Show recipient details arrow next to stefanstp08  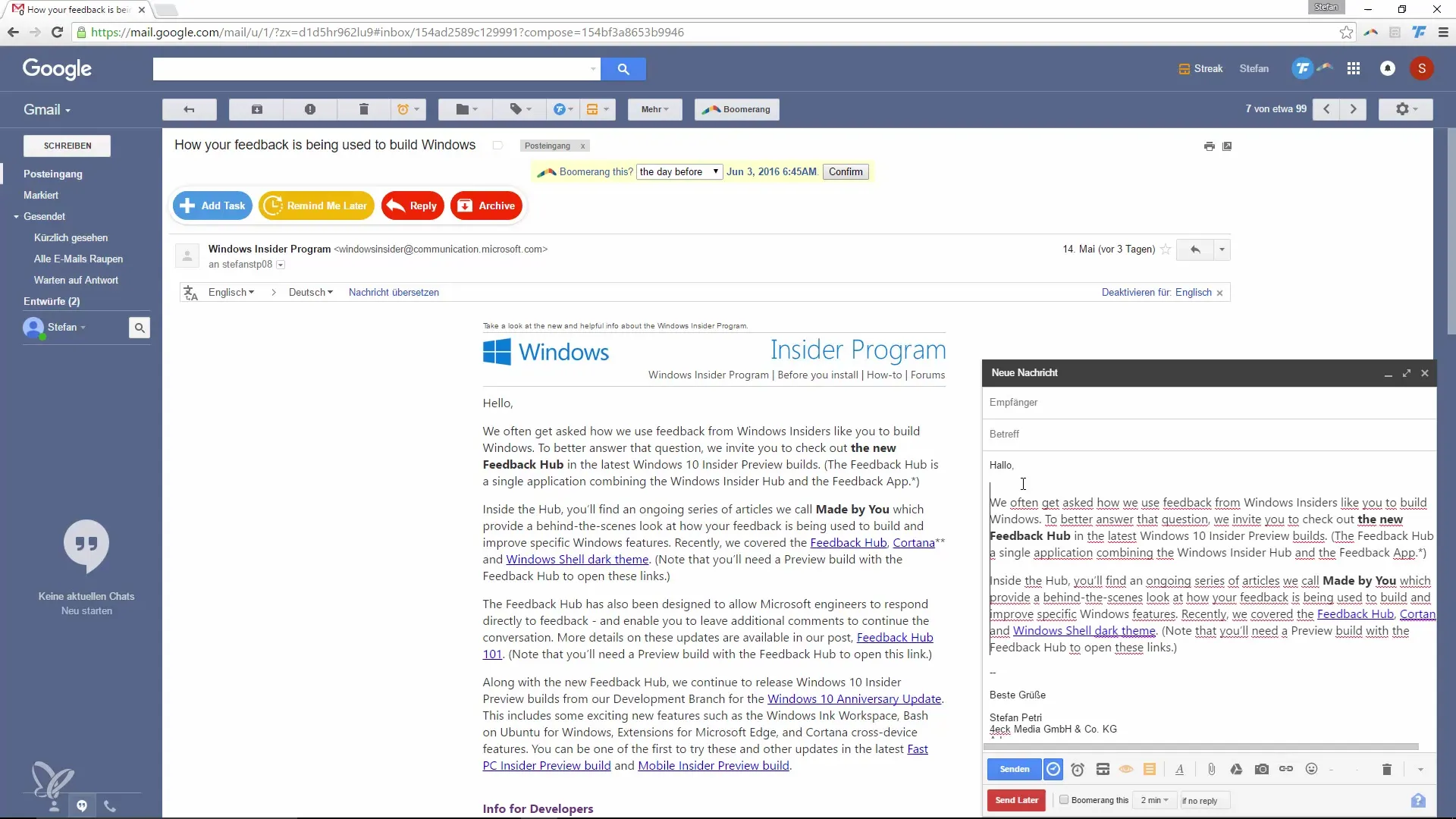point(281,265)
